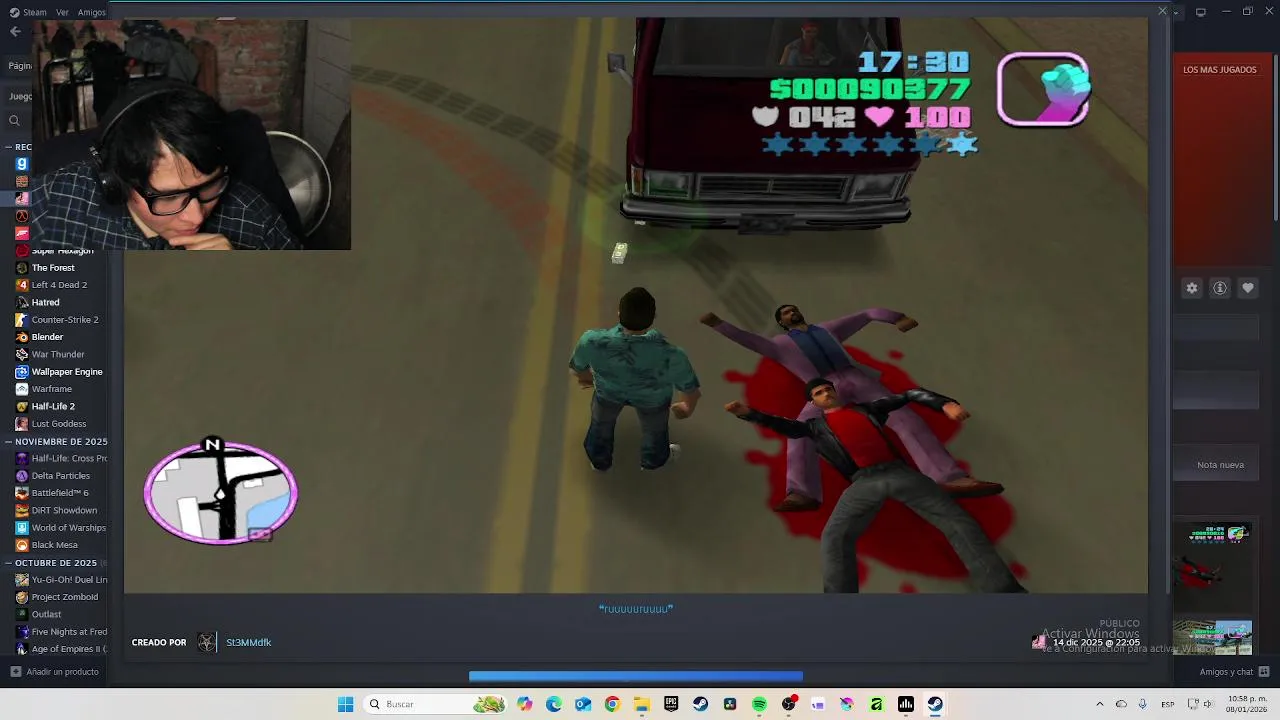Image resolution: width=1280 pixels, height=720 pixels.
Task: Open St3MMdfk creator profile link
Action: point(249,643)
